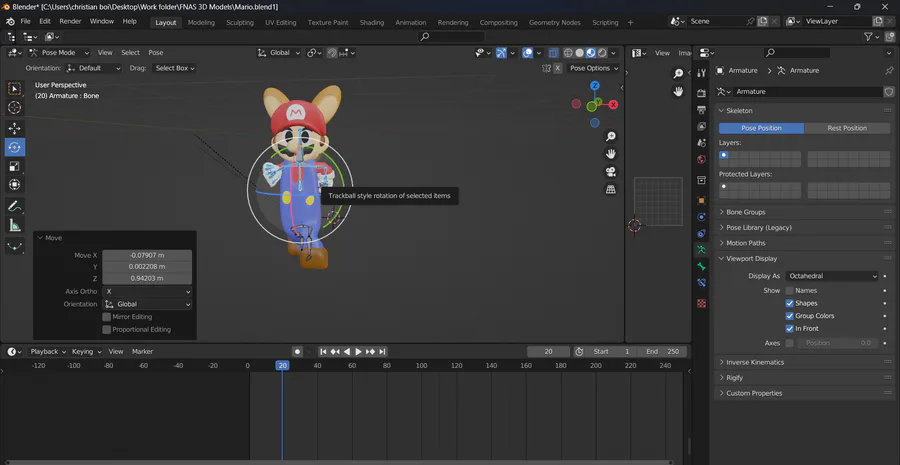This screenshot has width=900, height=465.
Task: Adjust the Move Z value field
Action: tap(147, 278)
